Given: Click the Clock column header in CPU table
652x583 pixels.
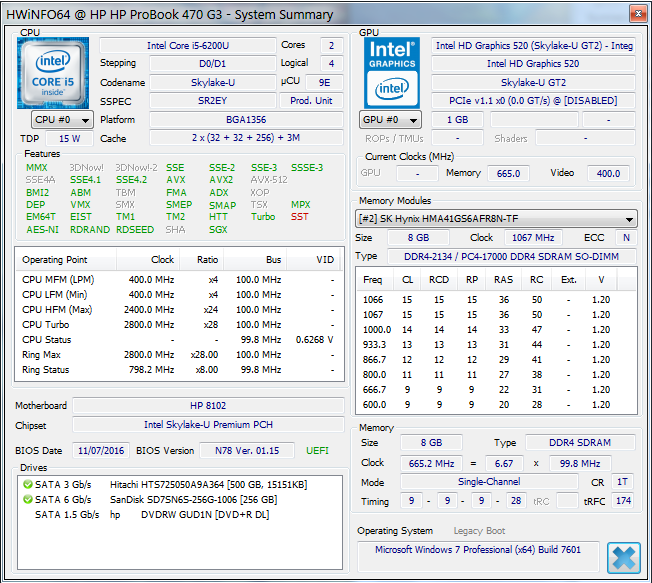Looking at the screenshot, I should (x=148, y=260).
